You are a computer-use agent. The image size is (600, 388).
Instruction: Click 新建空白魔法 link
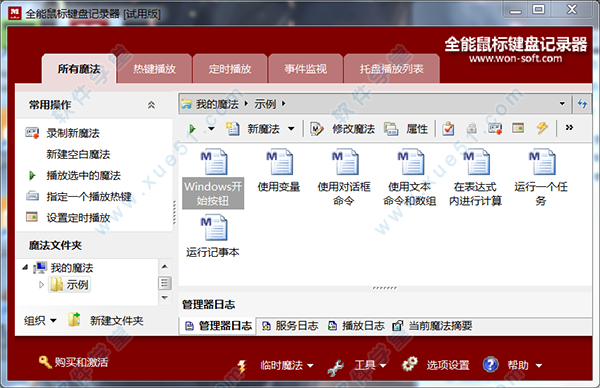(x=78, y=154)
